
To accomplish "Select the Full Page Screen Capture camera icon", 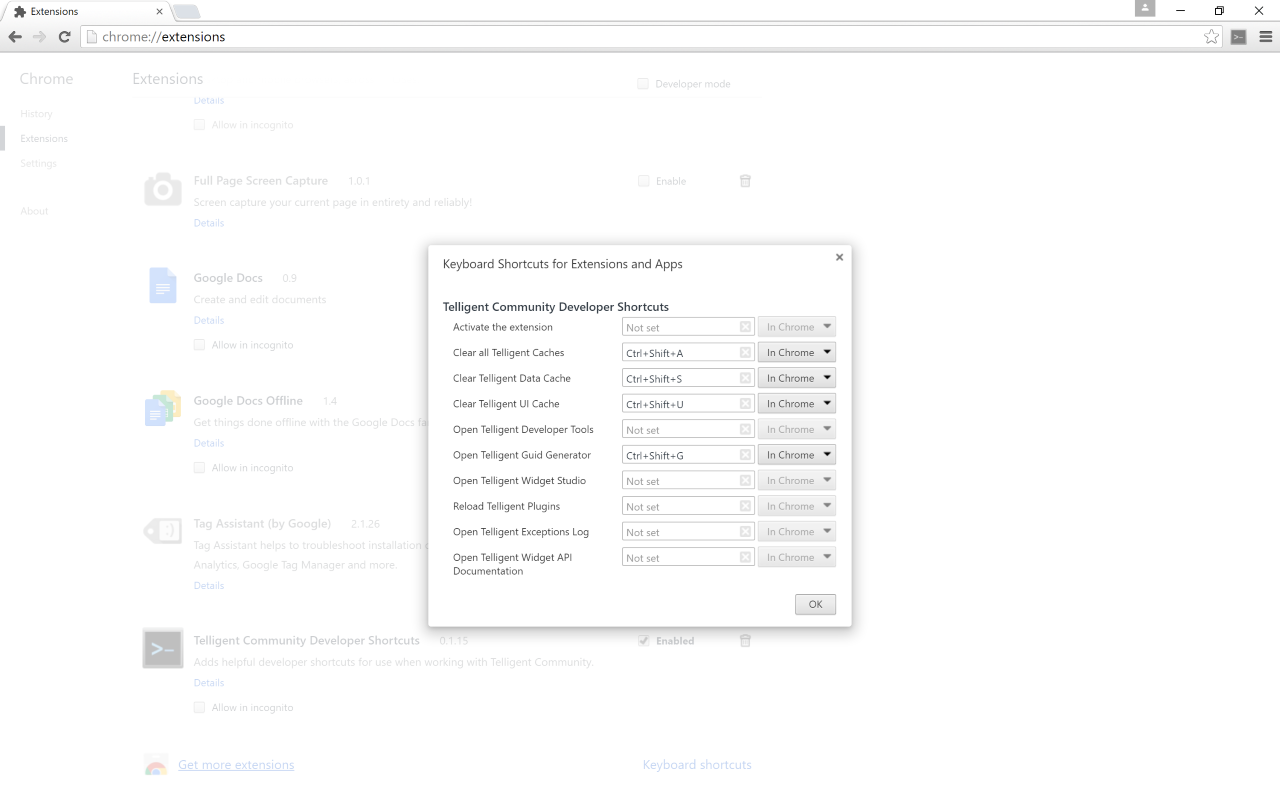I will 162,188.
